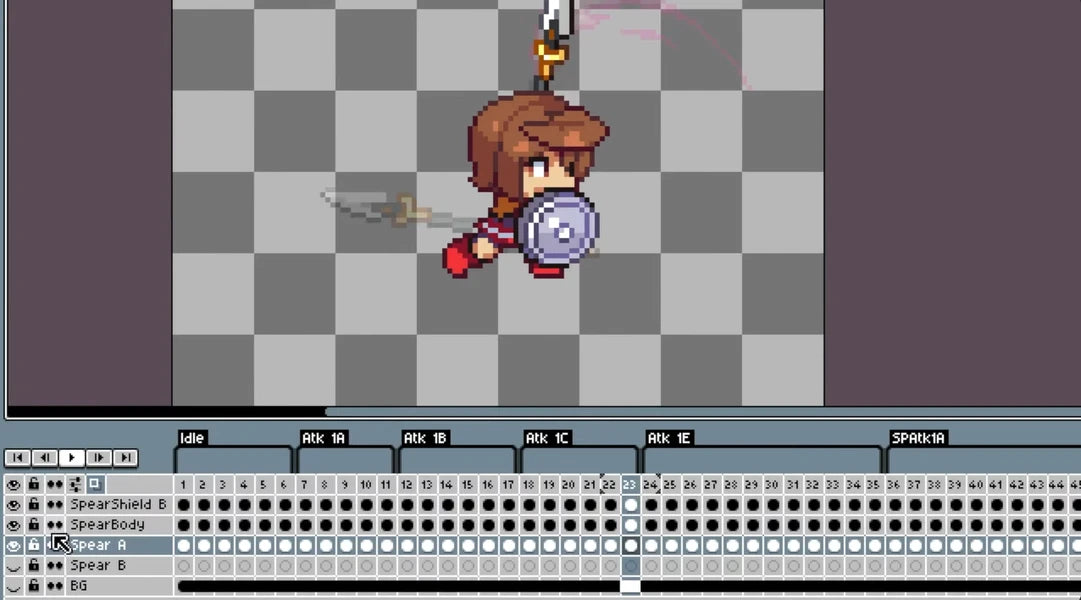Image resolution: width=1081 pixels, height=600 pixels.
Task: Select the SpearBody layer name
Action: click(108, 525)
